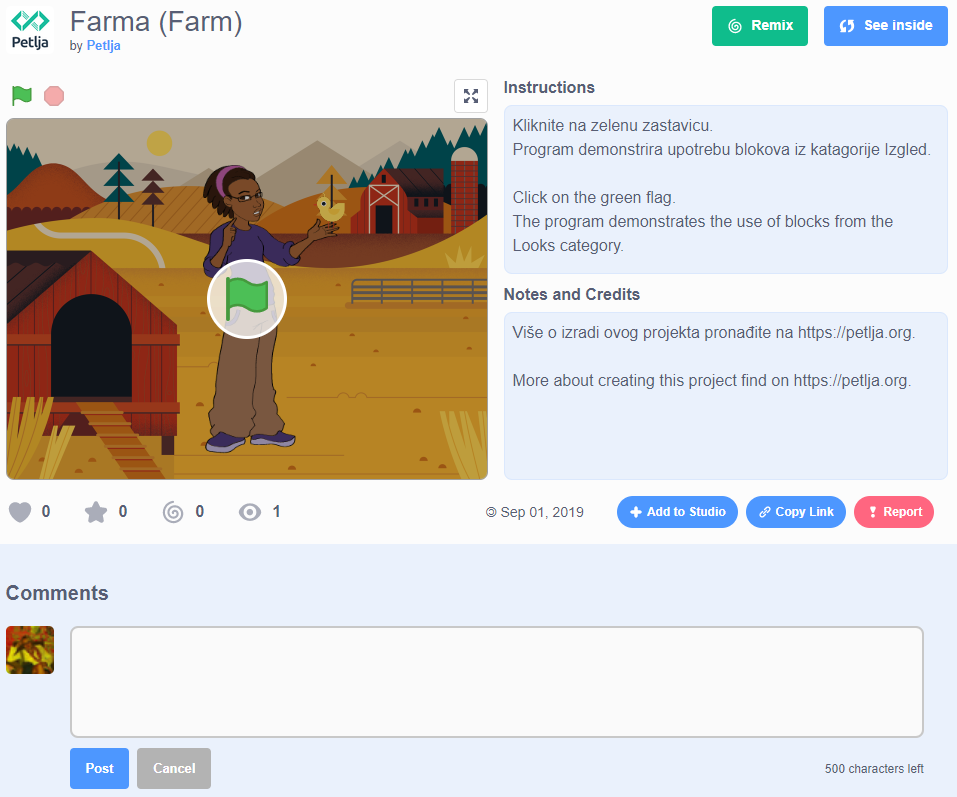Image resolution: width=957 pixels, height=797 pixels.
Task: Click the large green flag overlay on stage
Action: tap(247, 299)
